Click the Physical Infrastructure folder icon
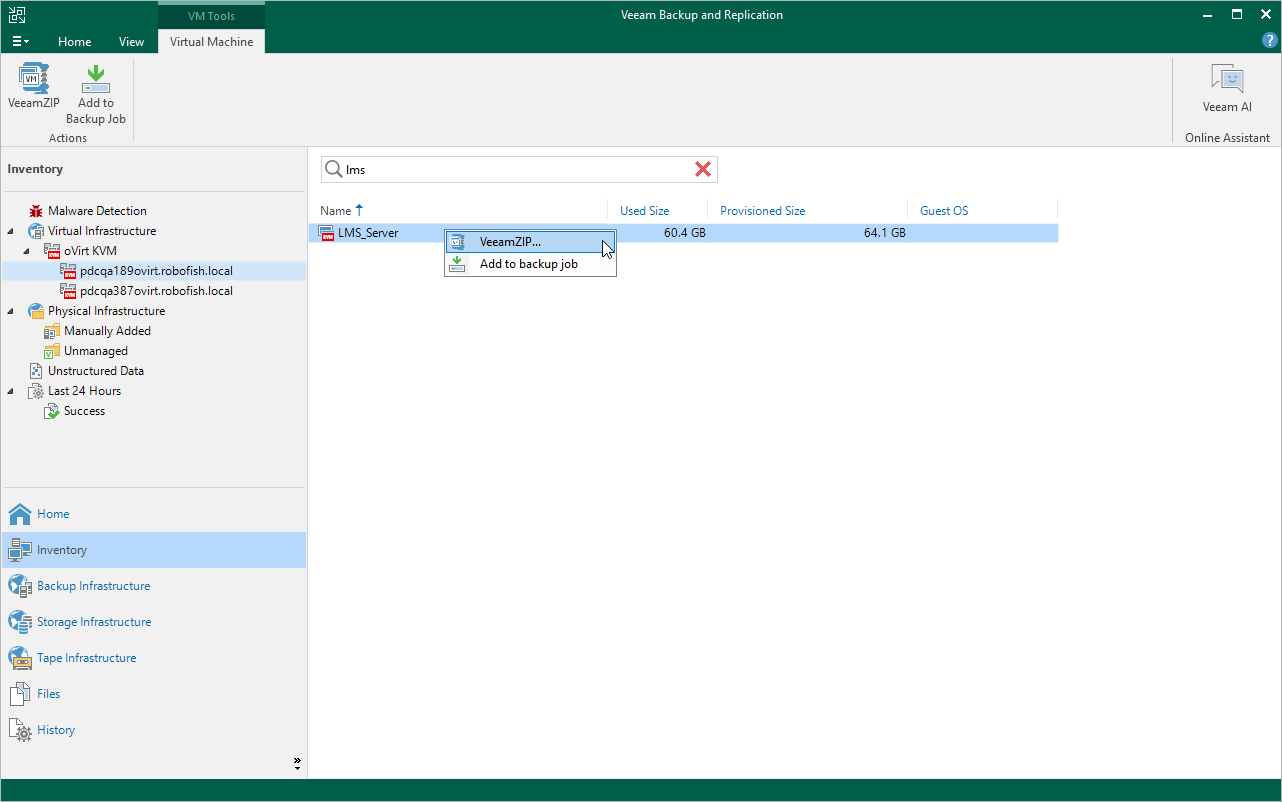 coord(36,311)
